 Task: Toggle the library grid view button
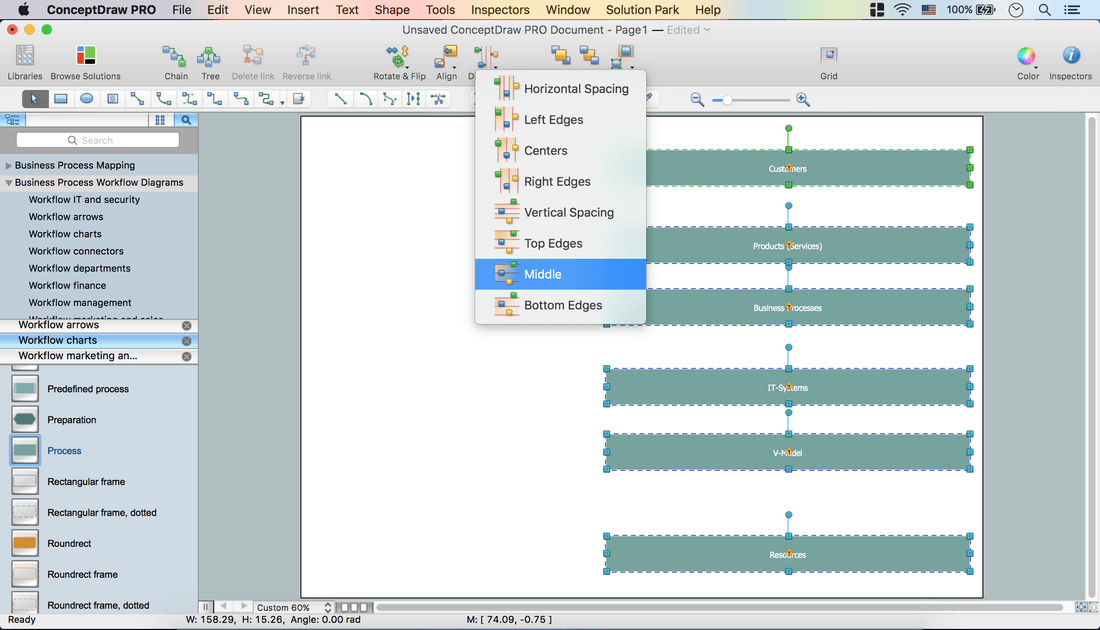click(x=160, y=120)
